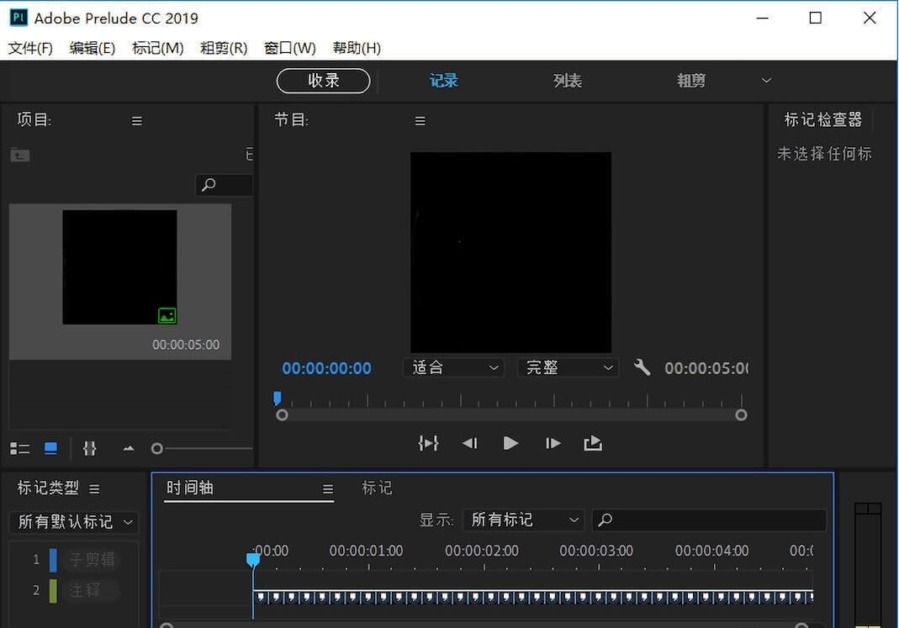Open the monitor wrench settings
Viewport: 899px width, 628px height.
(642, 367)
